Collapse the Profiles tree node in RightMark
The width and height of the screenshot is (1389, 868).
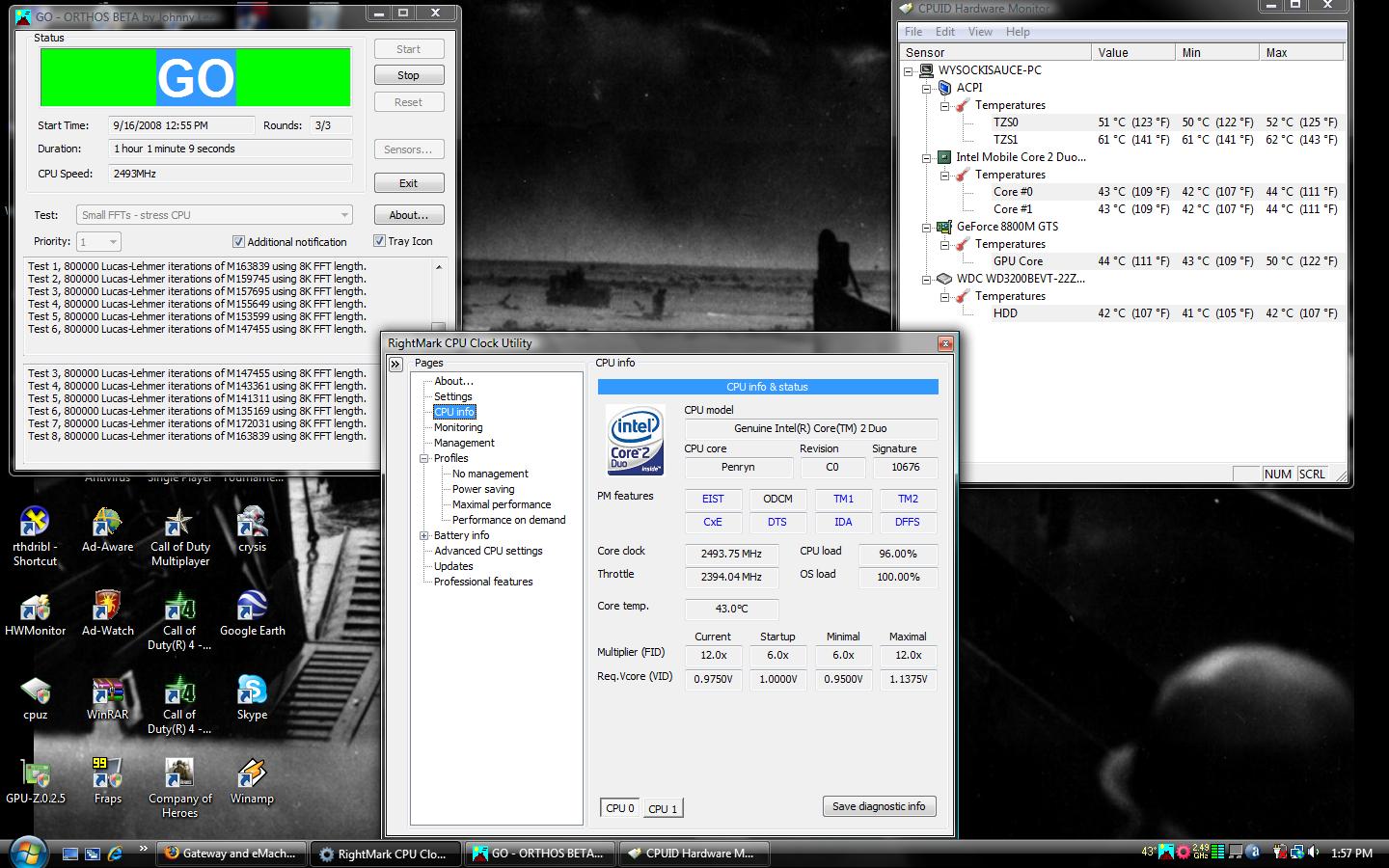[423, 458]
